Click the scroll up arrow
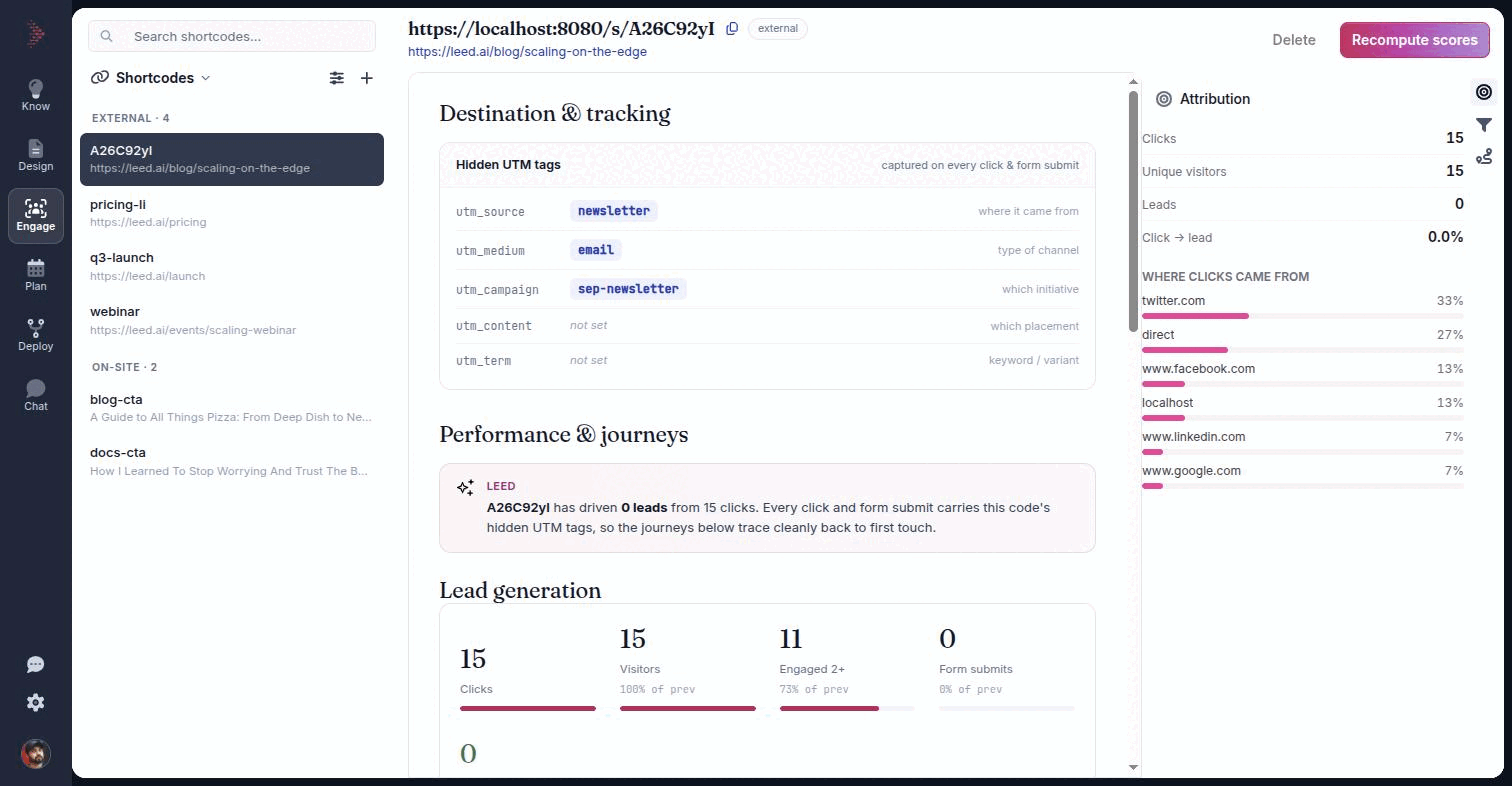1512x786 pixels. 1133,82
